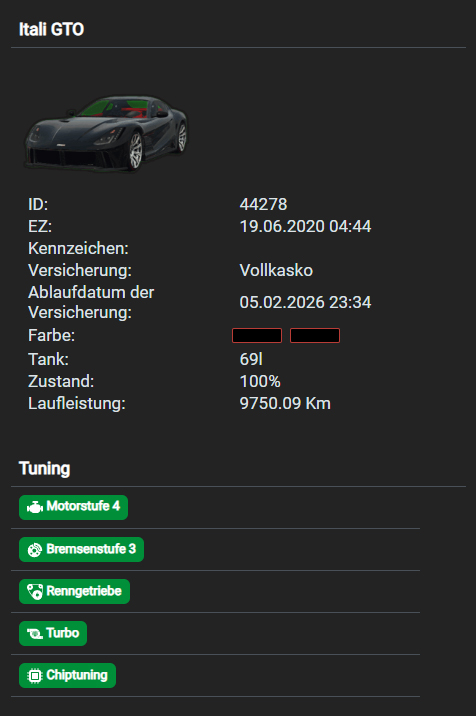
Task: Click the turbo icon in Turbo badge
Action: [35, 634]
